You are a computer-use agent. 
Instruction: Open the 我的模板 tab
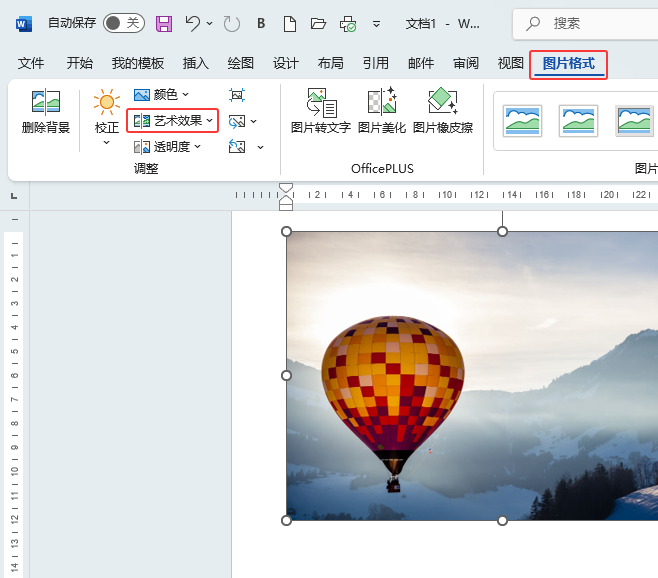pyautogui.click(x=138, y=63)
